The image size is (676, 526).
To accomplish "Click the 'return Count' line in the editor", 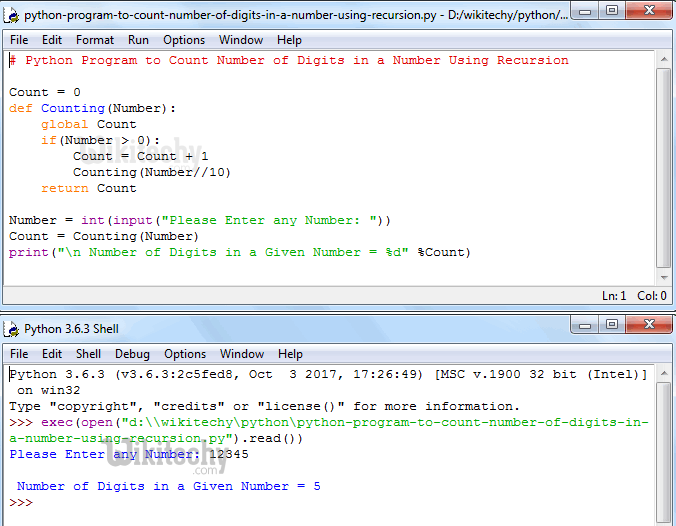I will (88, 188).
